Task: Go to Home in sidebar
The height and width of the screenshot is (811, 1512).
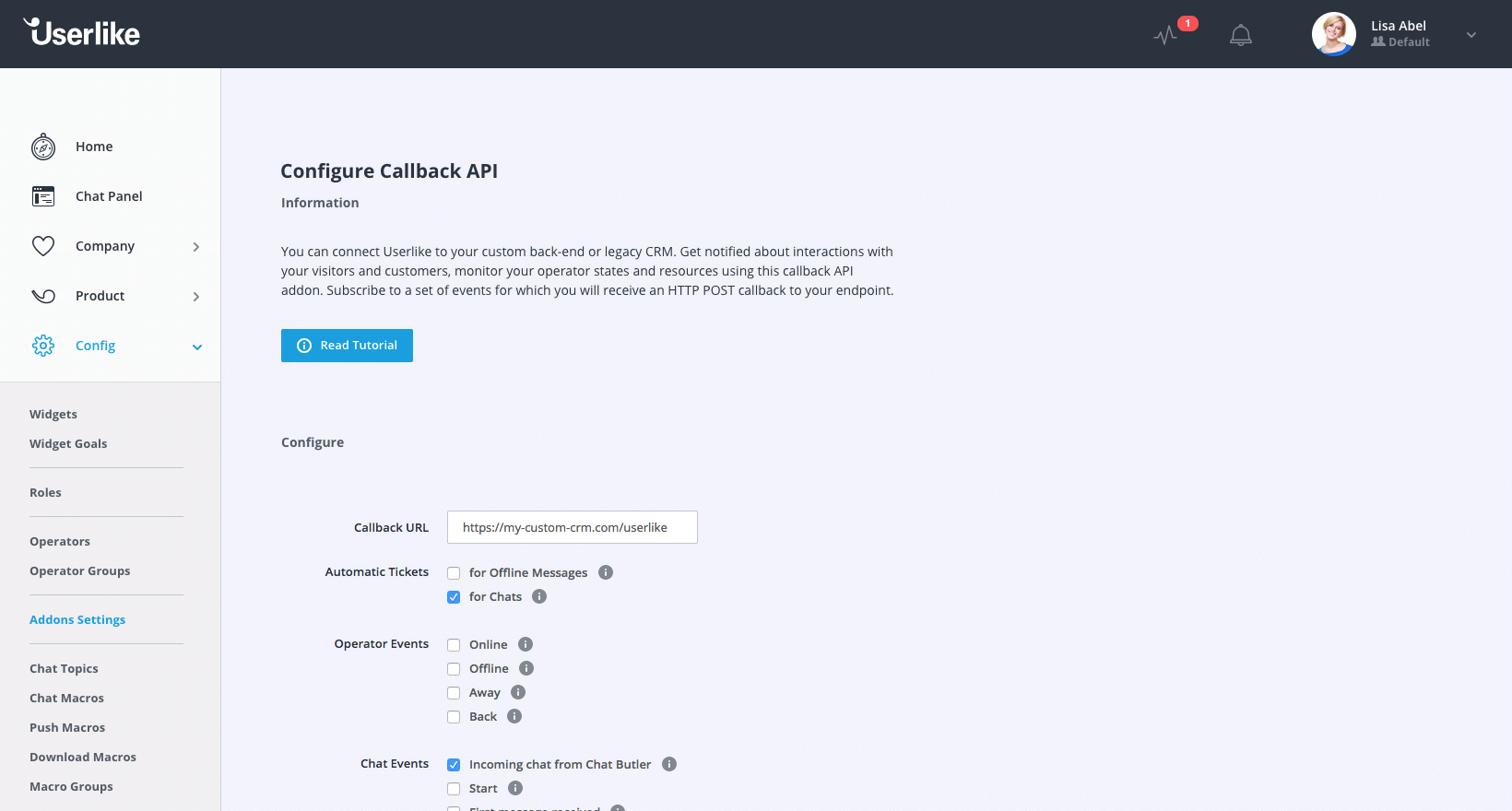Action: pos(94,147)
